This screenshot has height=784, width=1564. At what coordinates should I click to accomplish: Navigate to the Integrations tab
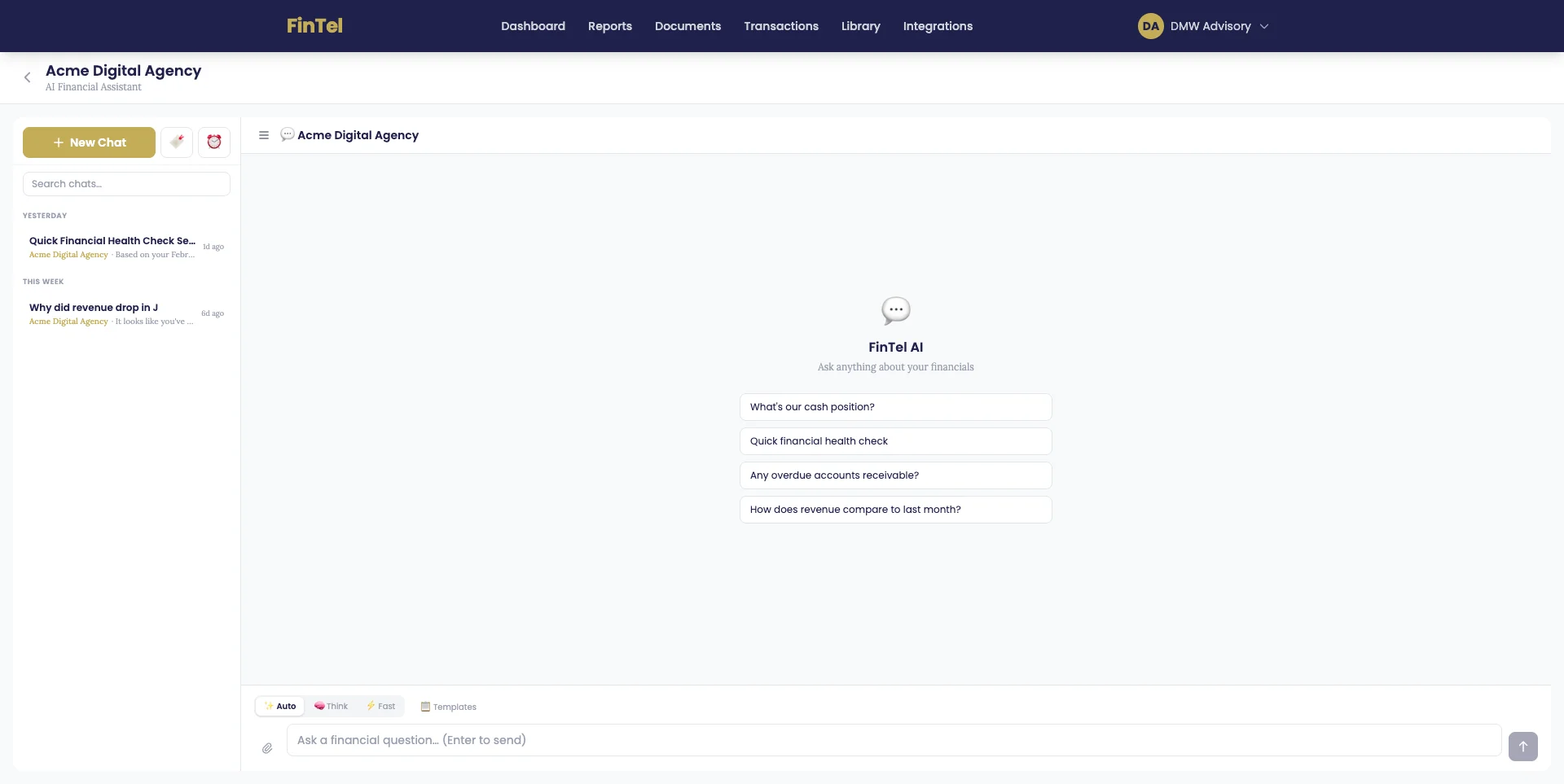point(937,26)
